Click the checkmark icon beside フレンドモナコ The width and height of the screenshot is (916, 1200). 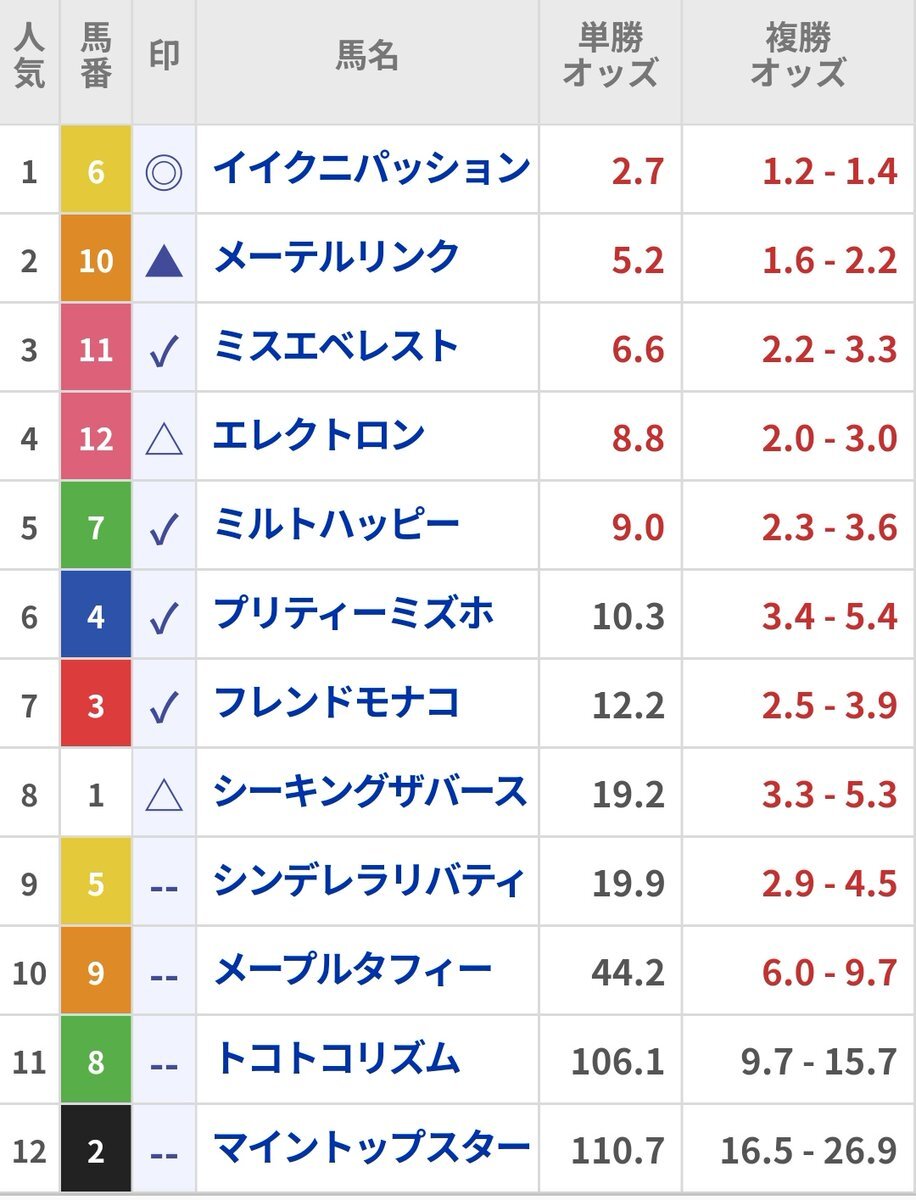(164, 707)
